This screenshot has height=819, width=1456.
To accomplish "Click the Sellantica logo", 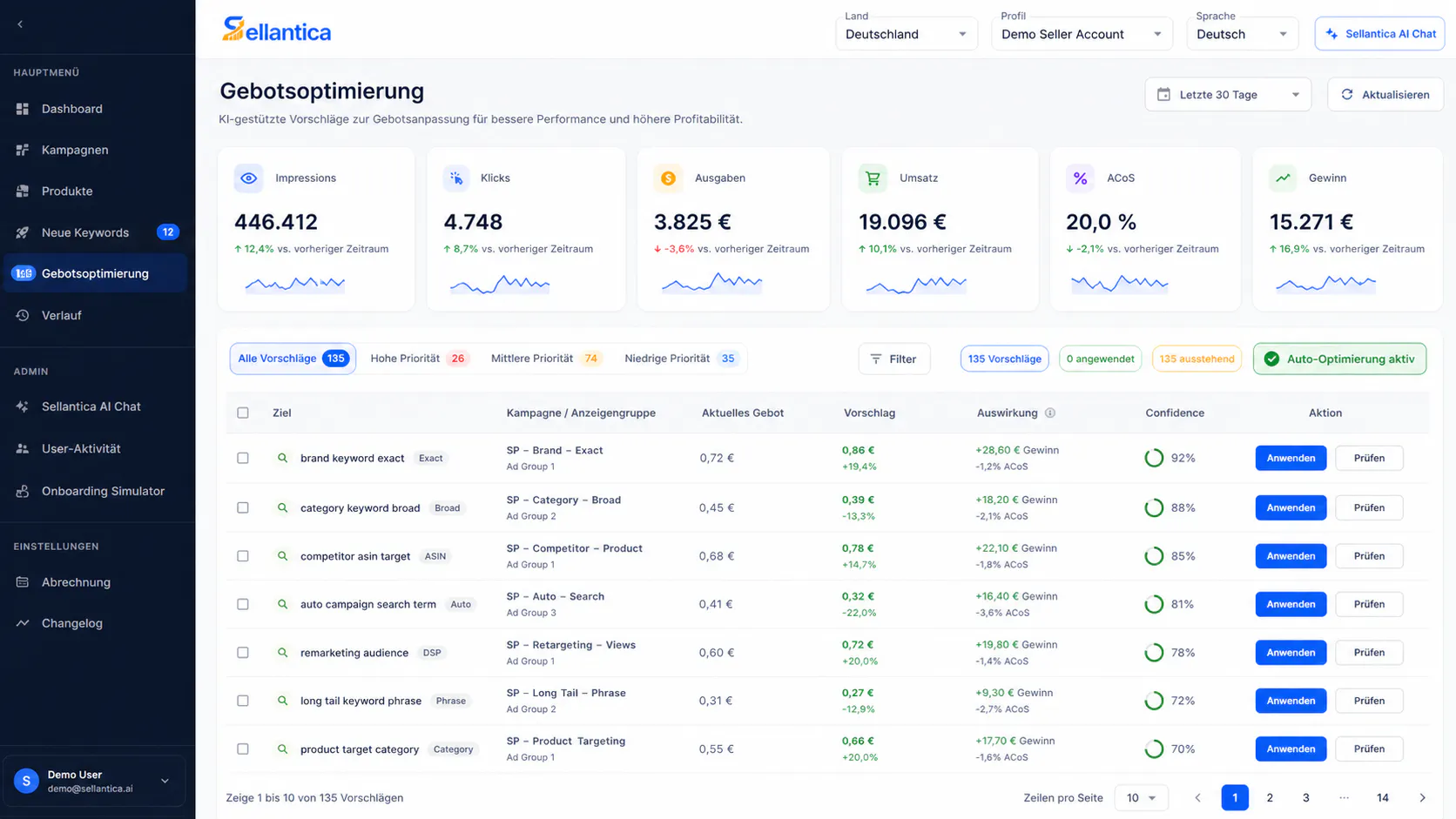I will click(276, 30).
